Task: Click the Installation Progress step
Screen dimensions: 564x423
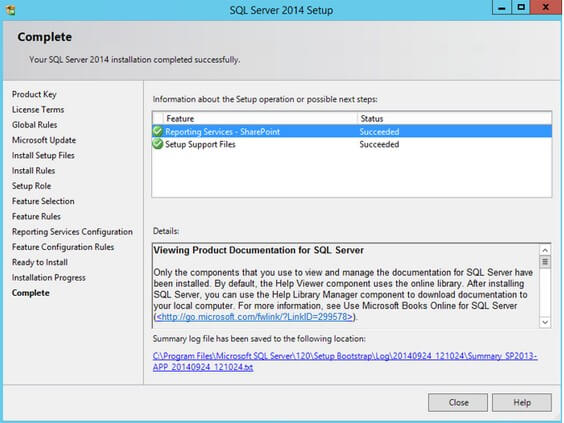Action: pyautogui.click(x=49, y=278)
